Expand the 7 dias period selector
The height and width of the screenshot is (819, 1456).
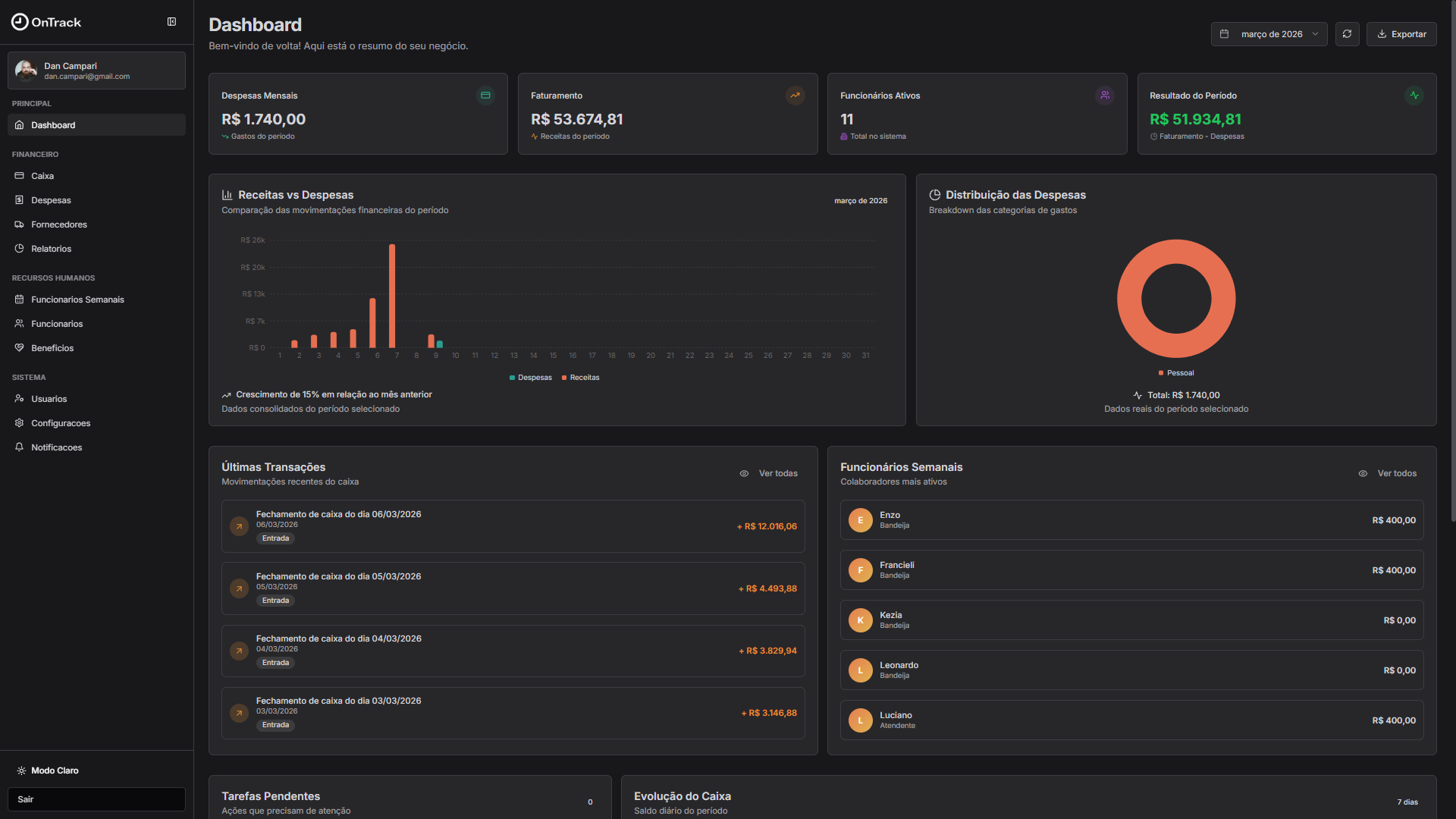(x=1407, y=802)
